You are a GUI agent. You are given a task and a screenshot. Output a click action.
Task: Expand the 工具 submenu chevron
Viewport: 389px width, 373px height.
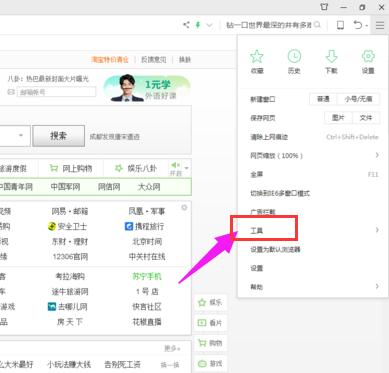click(377, 230)
